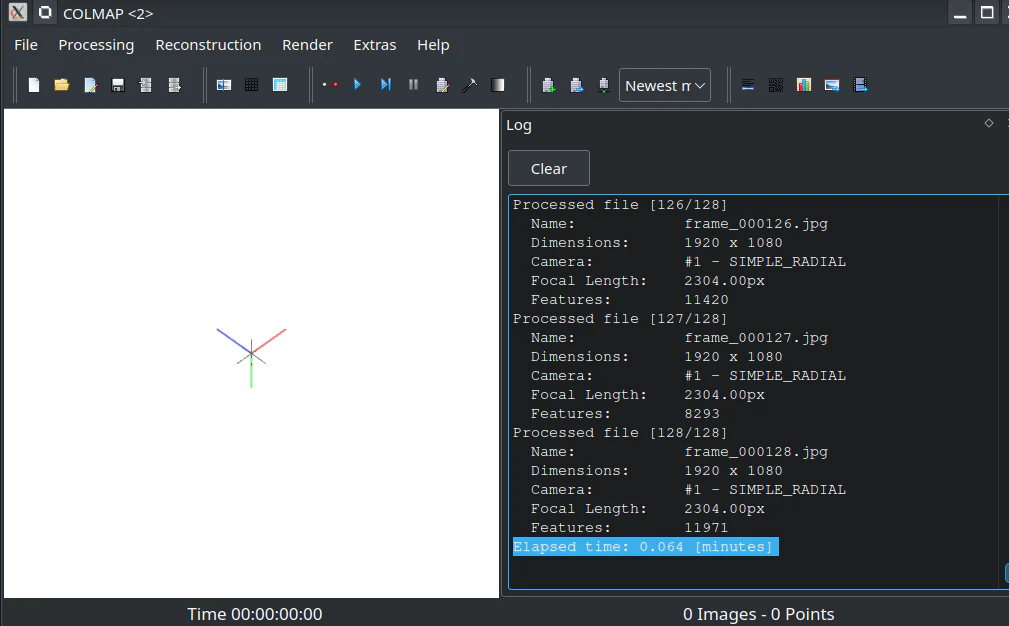
Task: Click the Features 11971 log value
Action: 707,528
